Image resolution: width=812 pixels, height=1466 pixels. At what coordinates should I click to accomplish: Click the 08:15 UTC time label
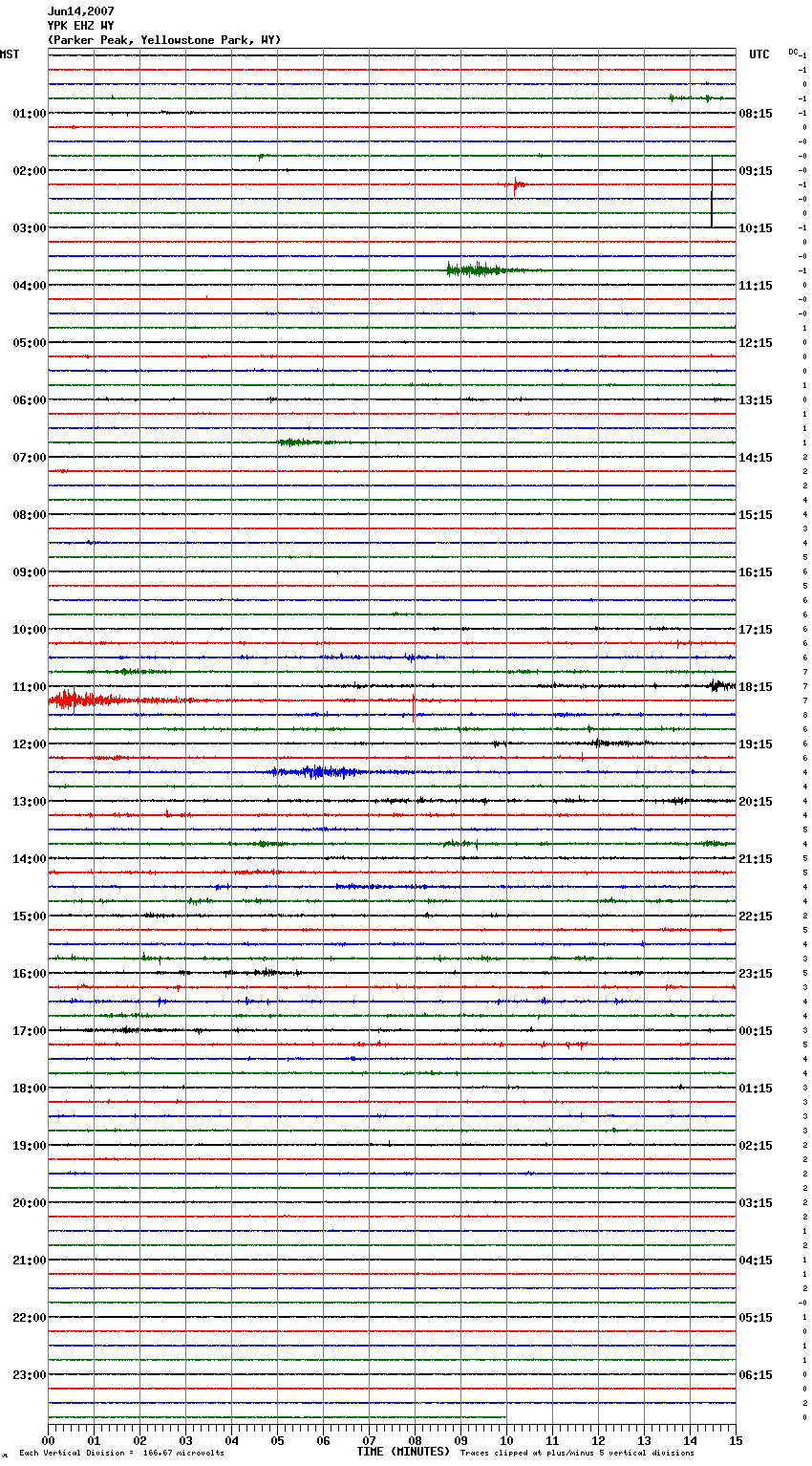click(756, 114)
